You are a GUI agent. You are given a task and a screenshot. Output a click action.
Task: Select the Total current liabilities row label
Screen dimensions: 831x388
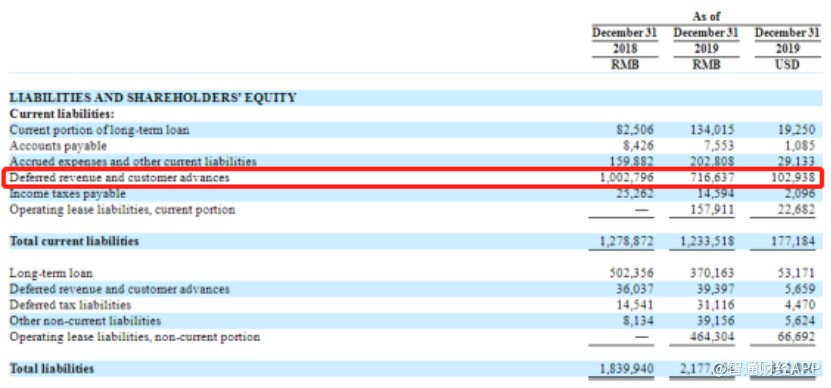[x=74, y=241]
